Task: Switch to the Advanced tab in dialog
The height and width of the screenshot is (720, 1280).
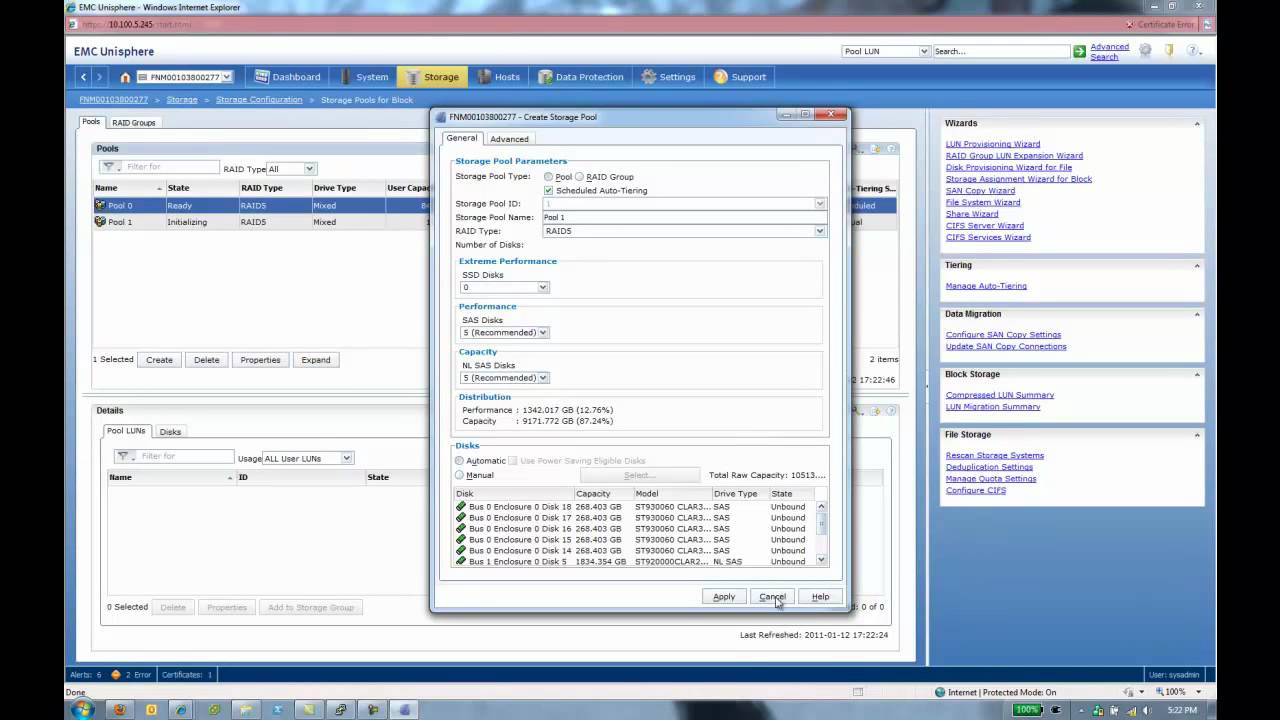Action: coord(509,139)
